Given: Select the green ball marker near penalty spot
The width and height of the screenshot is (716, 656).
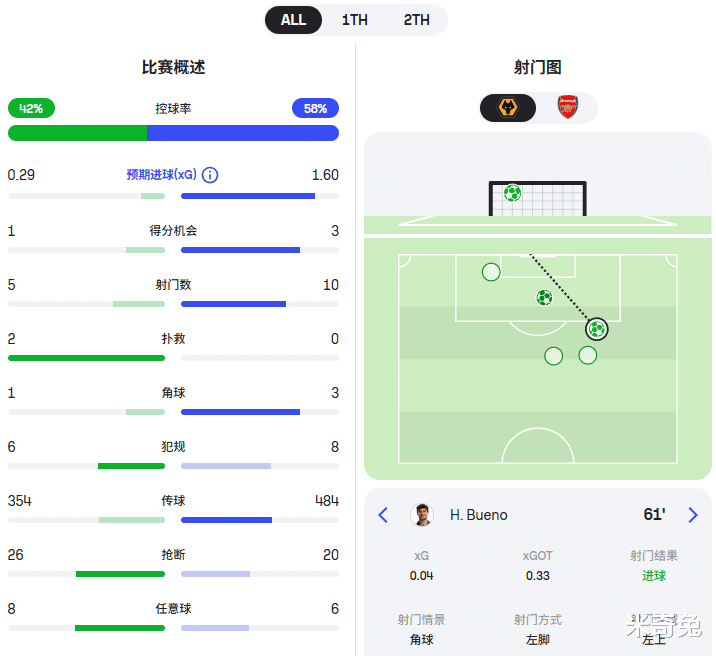Looking at the screenshot, I should point(544,297).
